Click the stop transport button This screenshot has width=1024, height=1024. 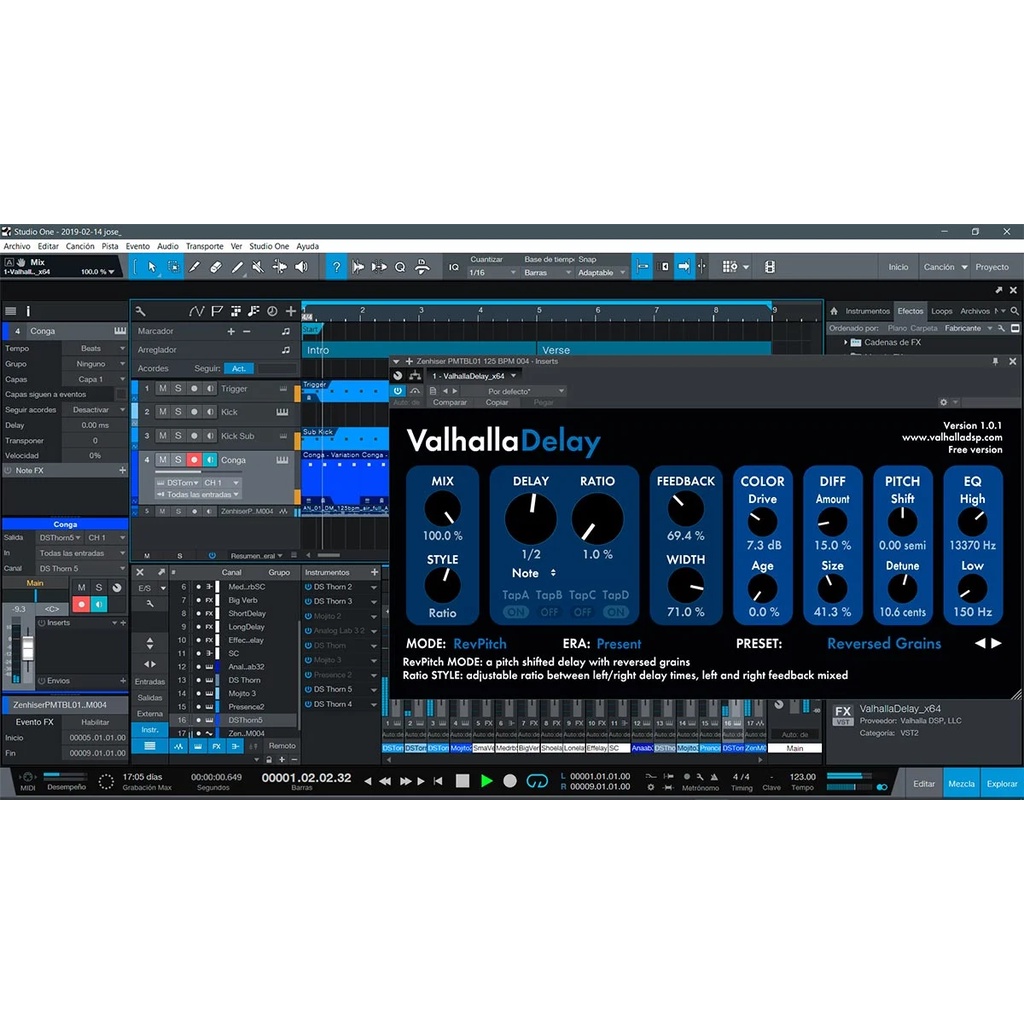(x=462, y=780)
